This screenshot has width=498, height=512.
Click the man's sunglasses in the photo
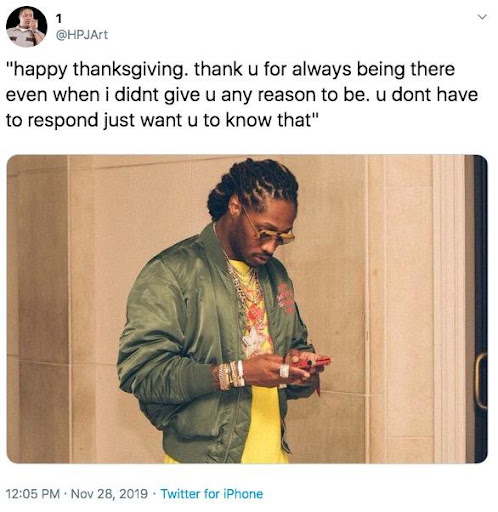coord(271,232)
